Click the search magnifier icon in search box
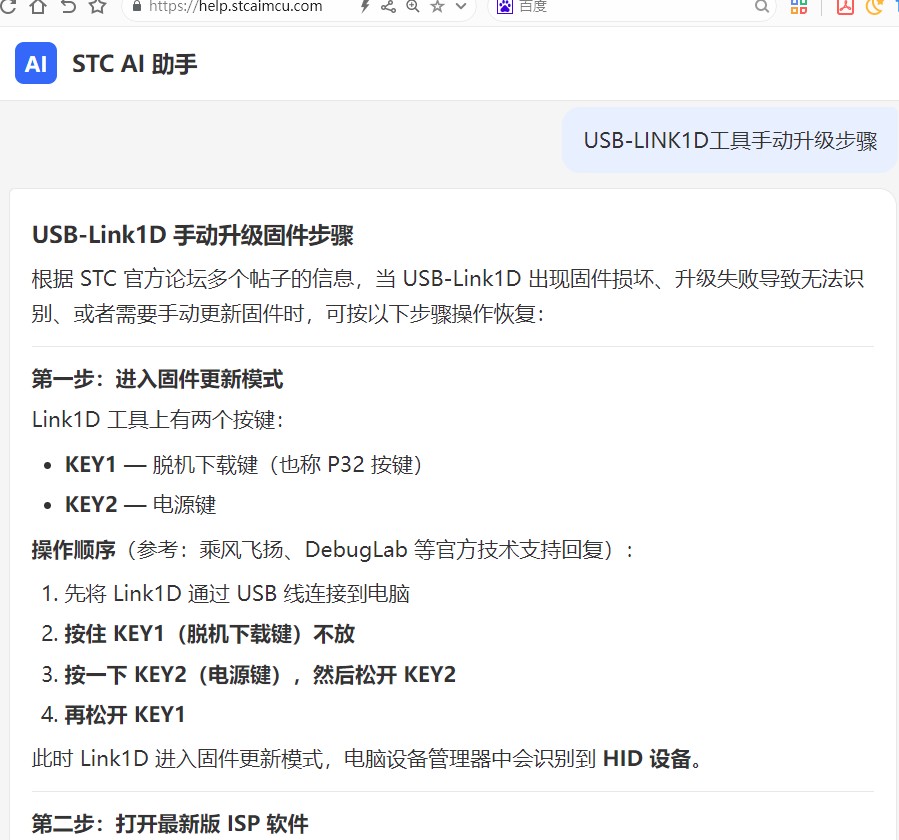The height and width of the screenshot is (840, 899). [761, 6]
